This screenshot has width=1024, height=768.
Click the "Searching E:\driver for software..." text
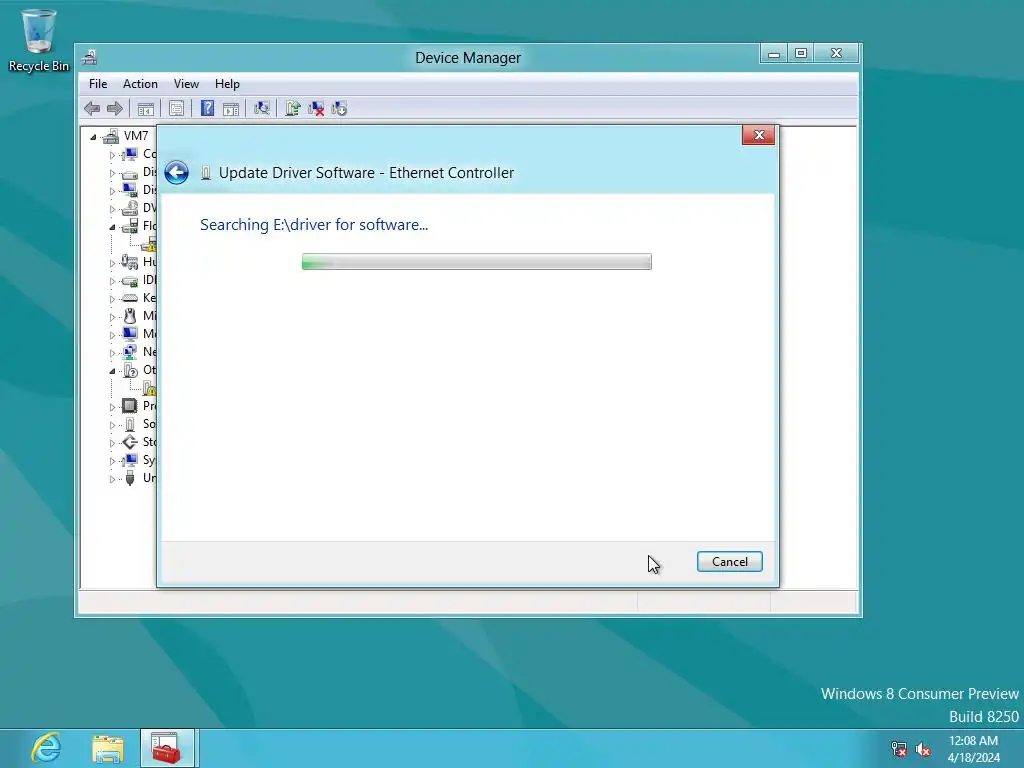pyautogui.click(x=314, y=225)
